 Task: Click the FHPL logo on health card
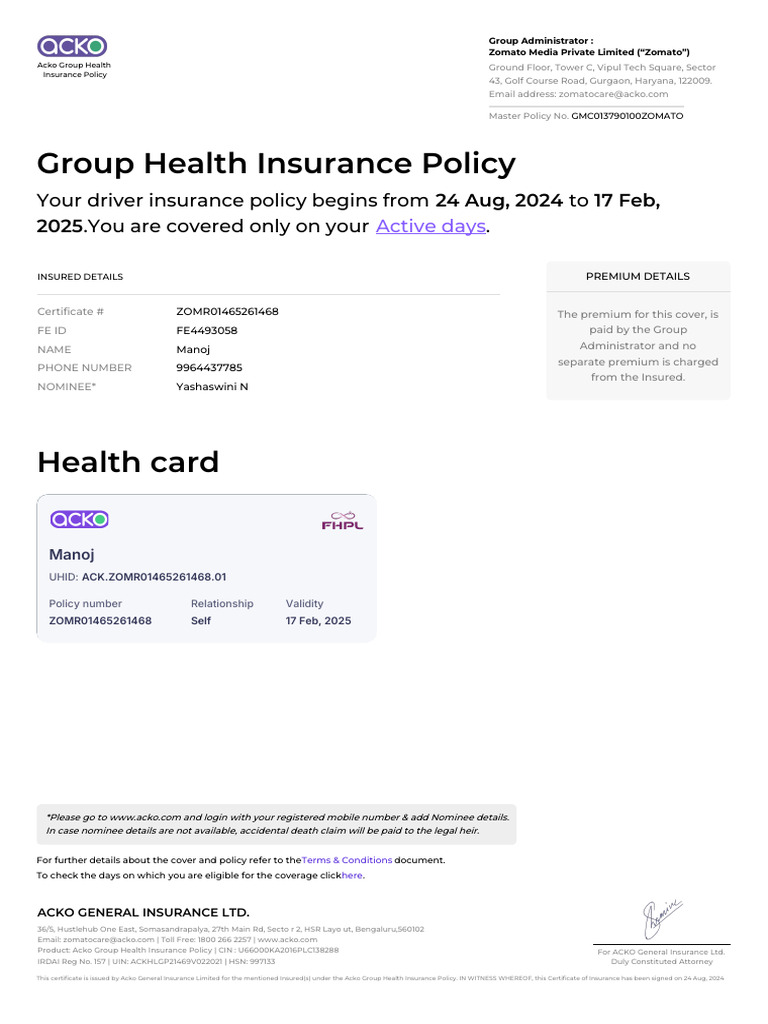(x=342, y=520)
